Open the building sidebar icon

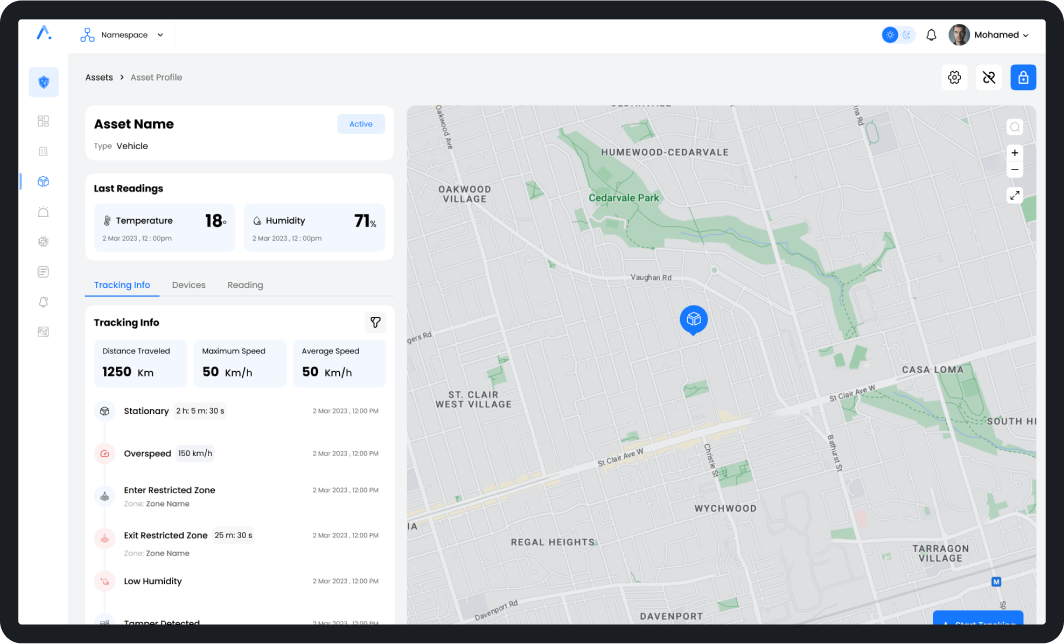[x=43, y=151]
